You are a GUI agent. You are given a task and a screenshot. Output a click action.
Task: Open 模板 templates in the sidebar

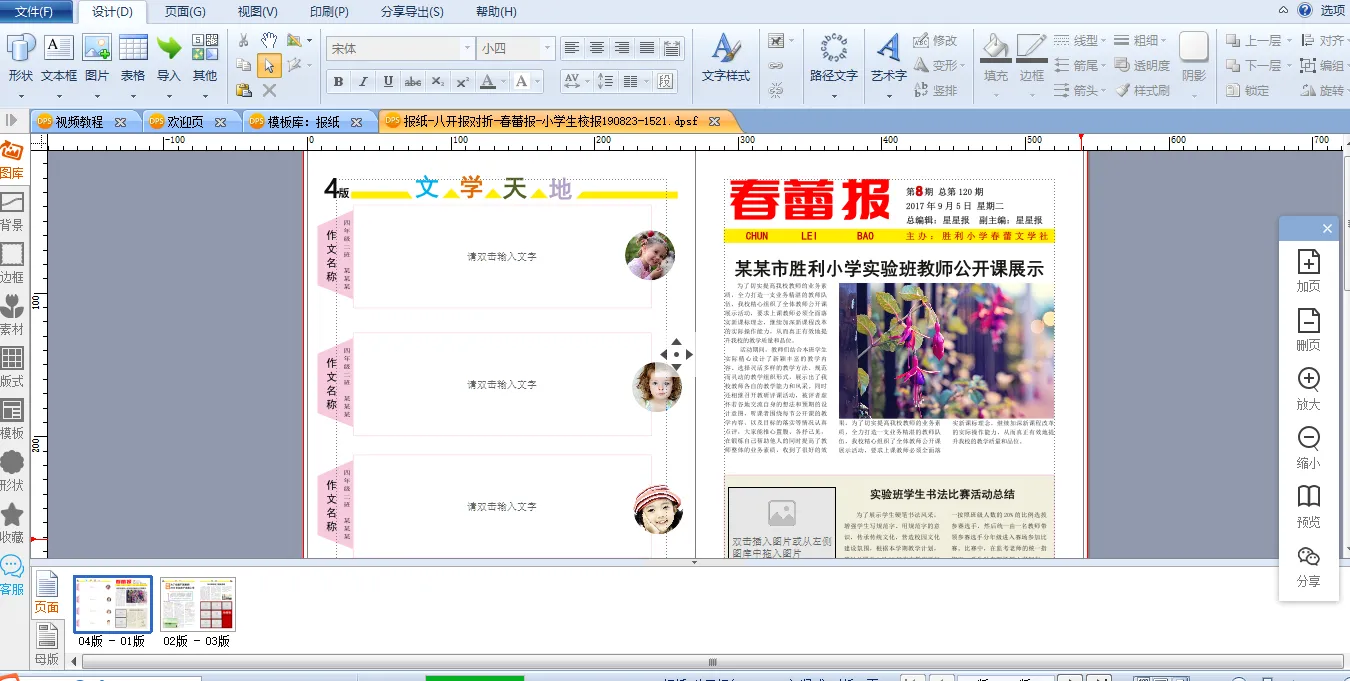coord(12,420)
